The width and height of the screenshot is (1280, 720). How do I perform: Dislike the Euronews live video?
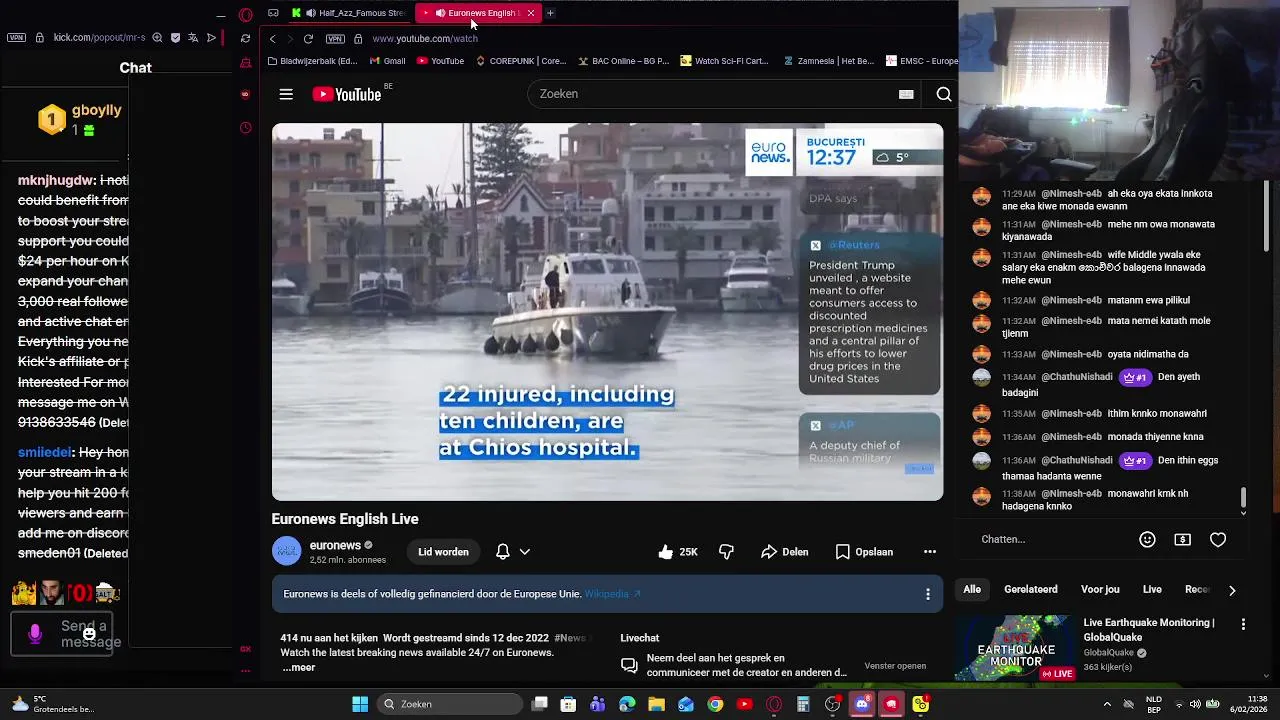point(727,552)
